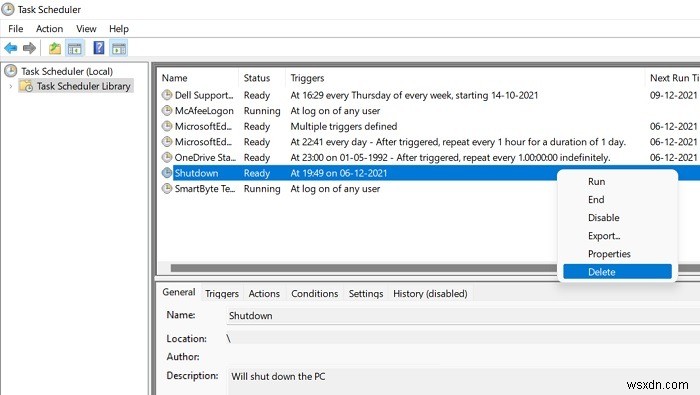700x395 pixels.
Task: Click trigger 'At 19:49 on 06-12-2021'
Action: click(339, 173)
